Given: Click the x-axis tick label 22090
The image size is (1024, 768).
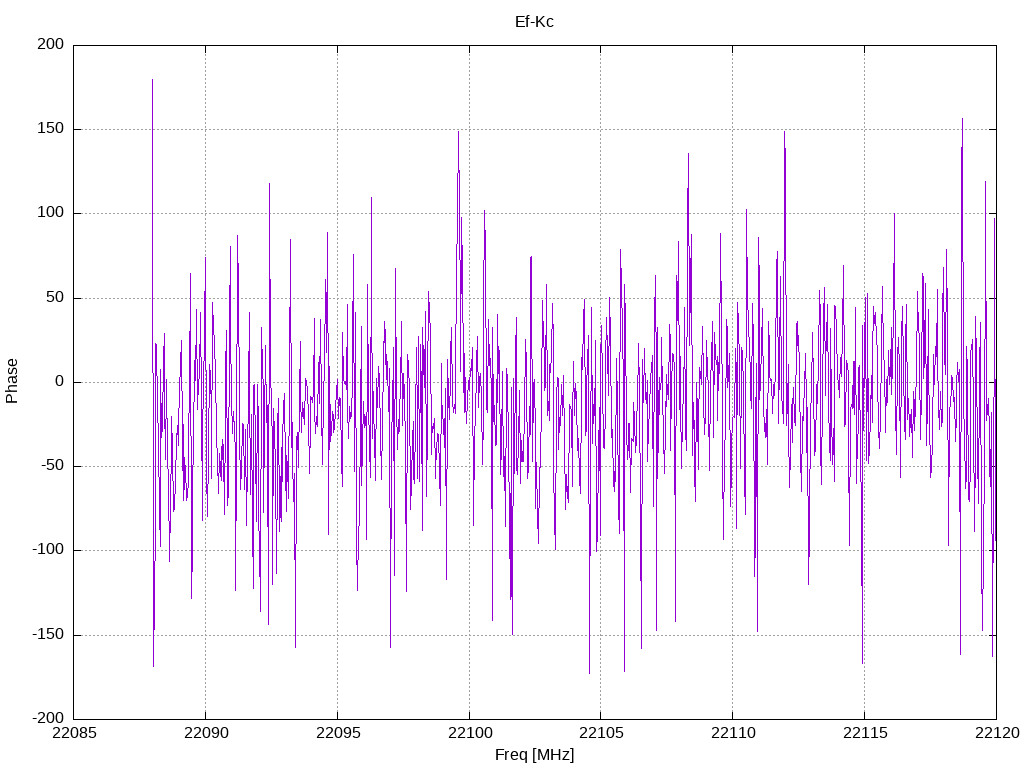Looking at the screenshot, I should tap(206, 733).
